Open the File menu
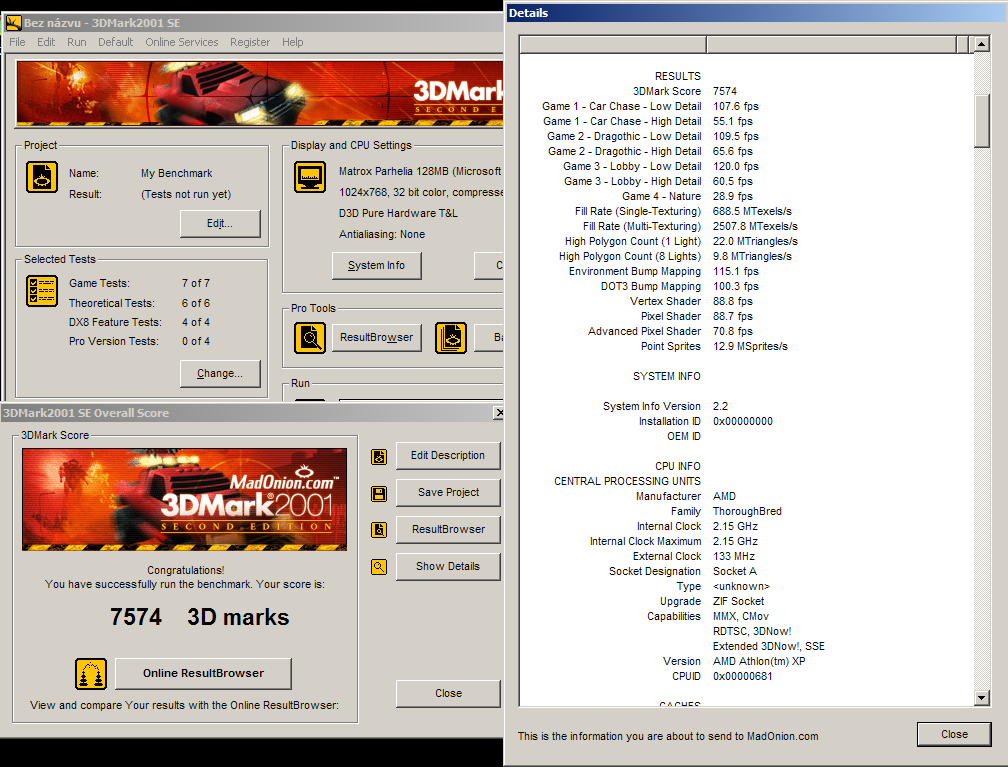This screenshot has height=767, width=1008. click(x=17, y=42)
